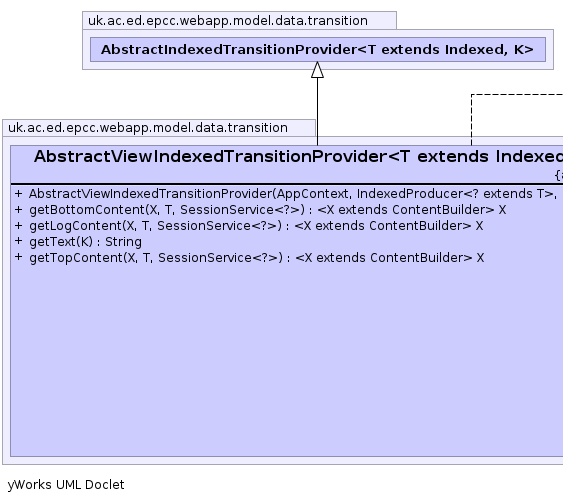Screen dimensions: 563x502
Task: Click the dashed dependency line
Action: click(471, 118)
